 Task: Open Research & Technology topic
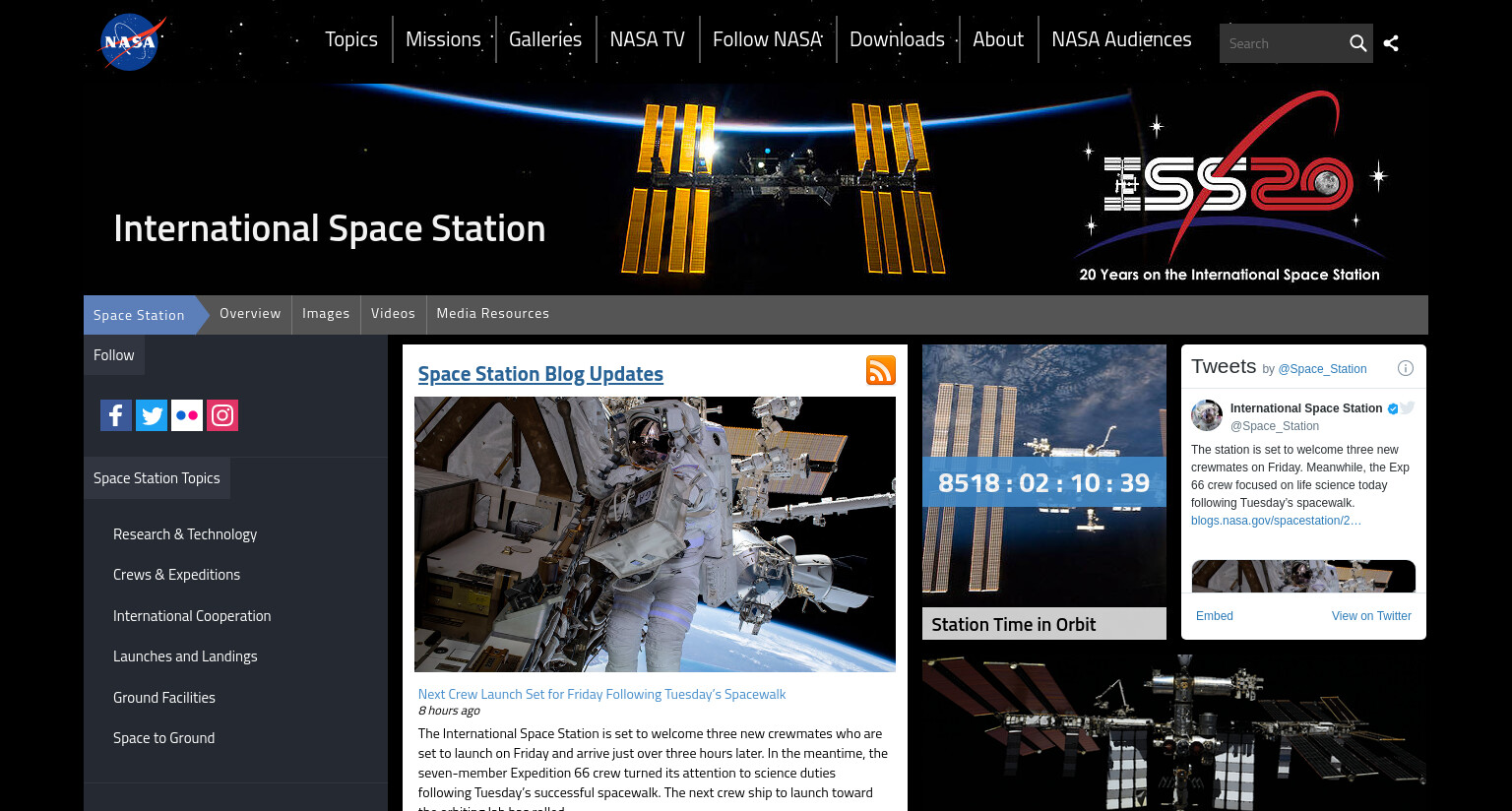(185, 534)
